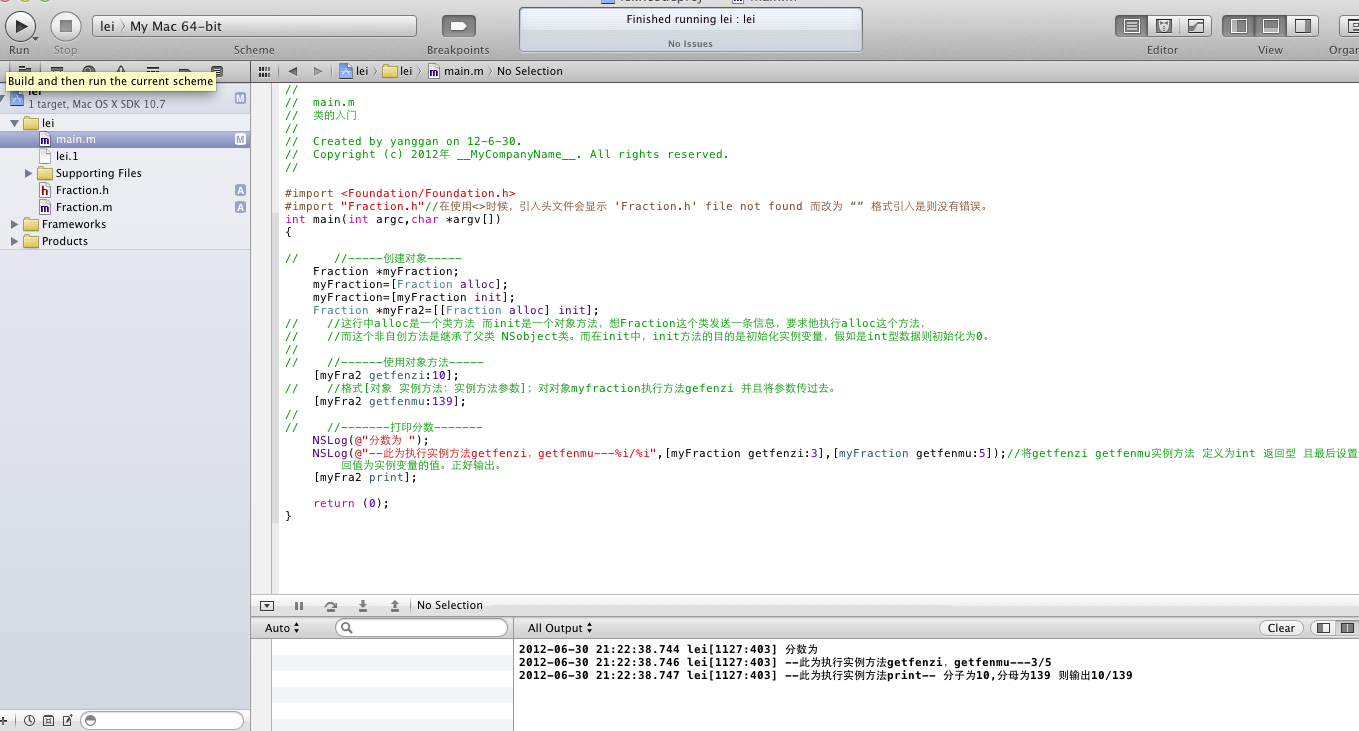
Task: Show the Version editor
Action: [1196, 26]
